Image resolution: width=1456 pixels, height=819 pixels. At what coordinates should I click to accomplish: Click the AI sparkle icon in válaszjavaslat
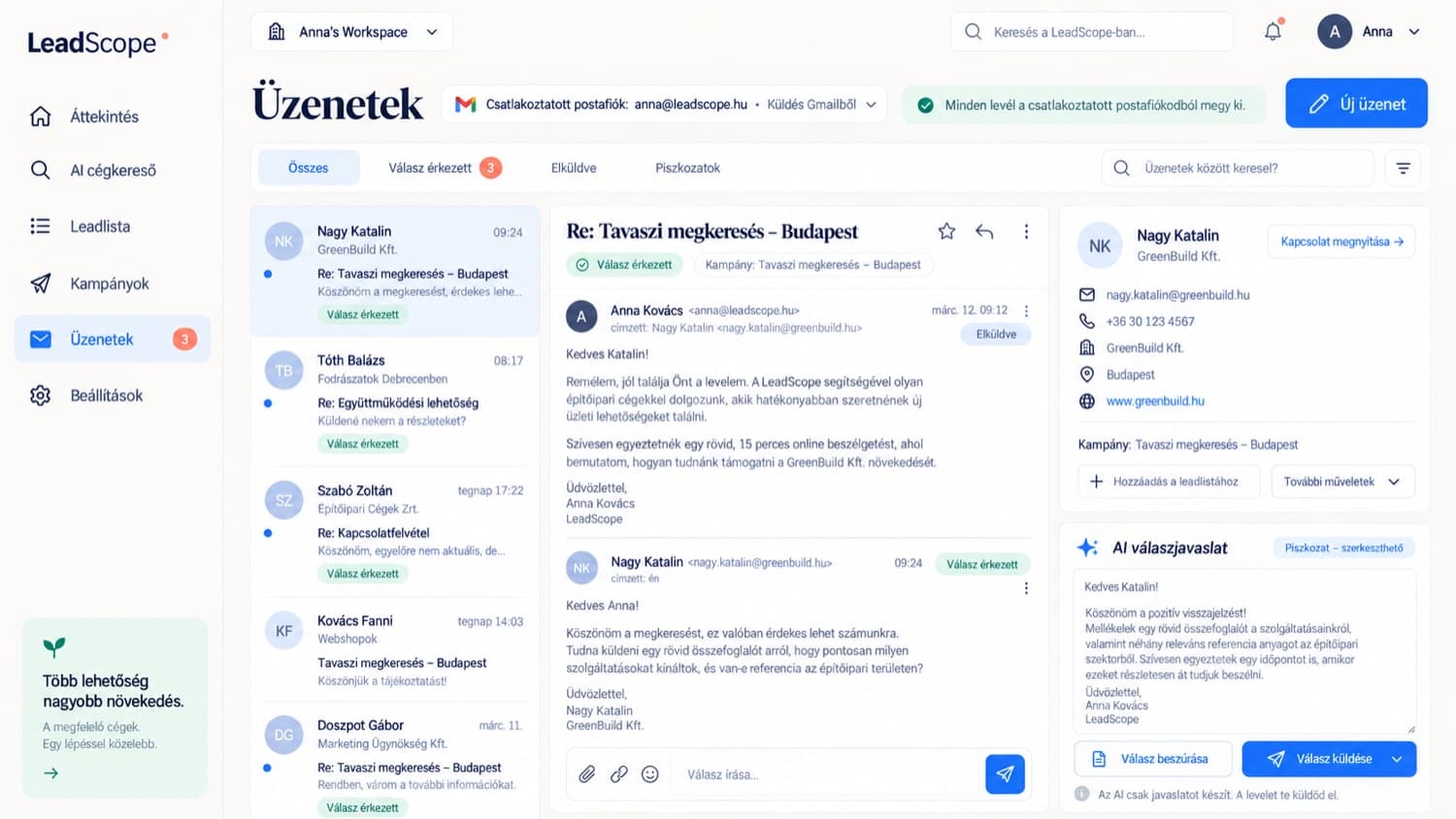click(1088, 547)
